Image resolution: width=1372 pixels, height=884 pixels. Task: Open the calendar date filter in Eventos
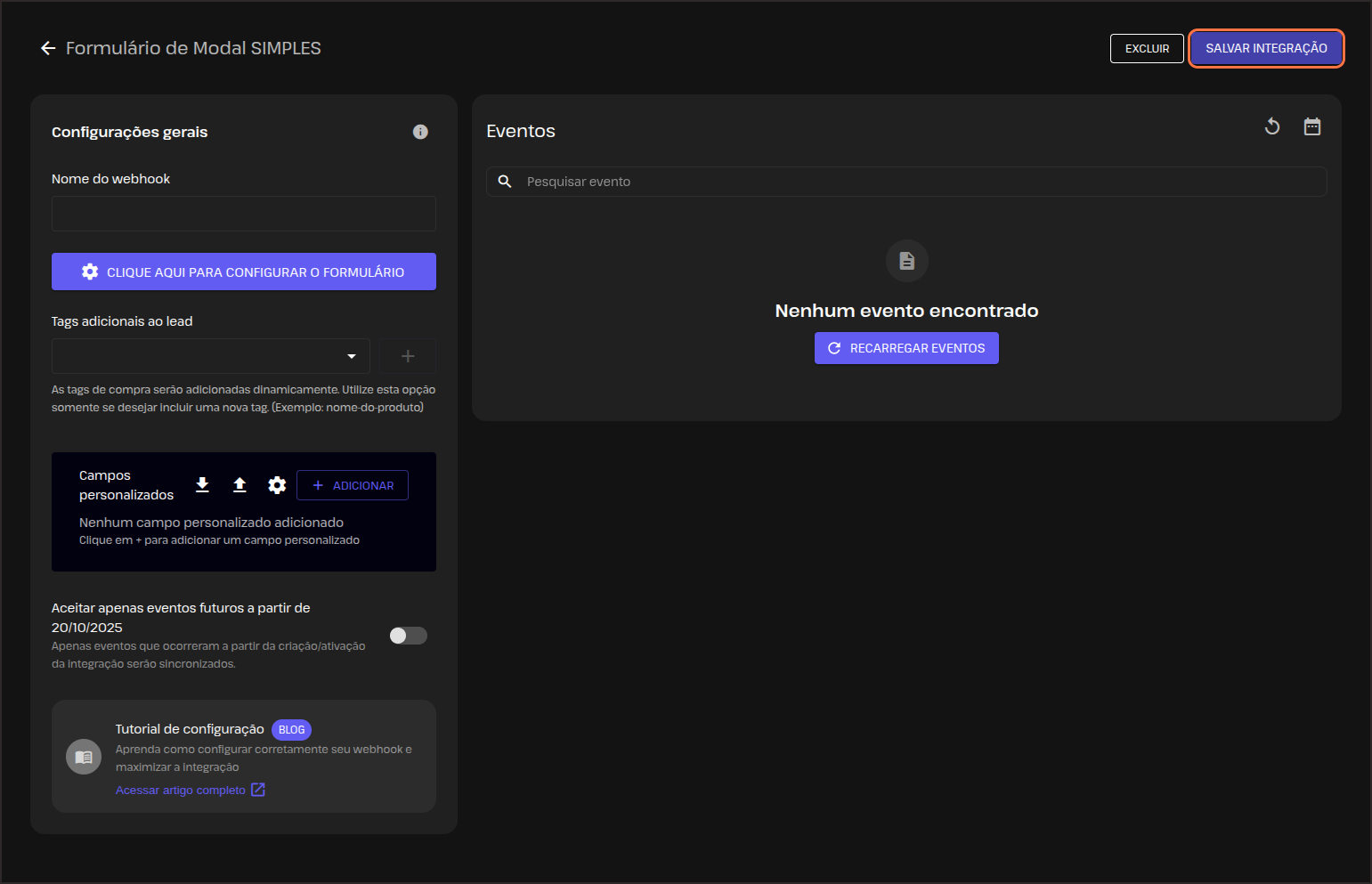(x=1312, y=126)
